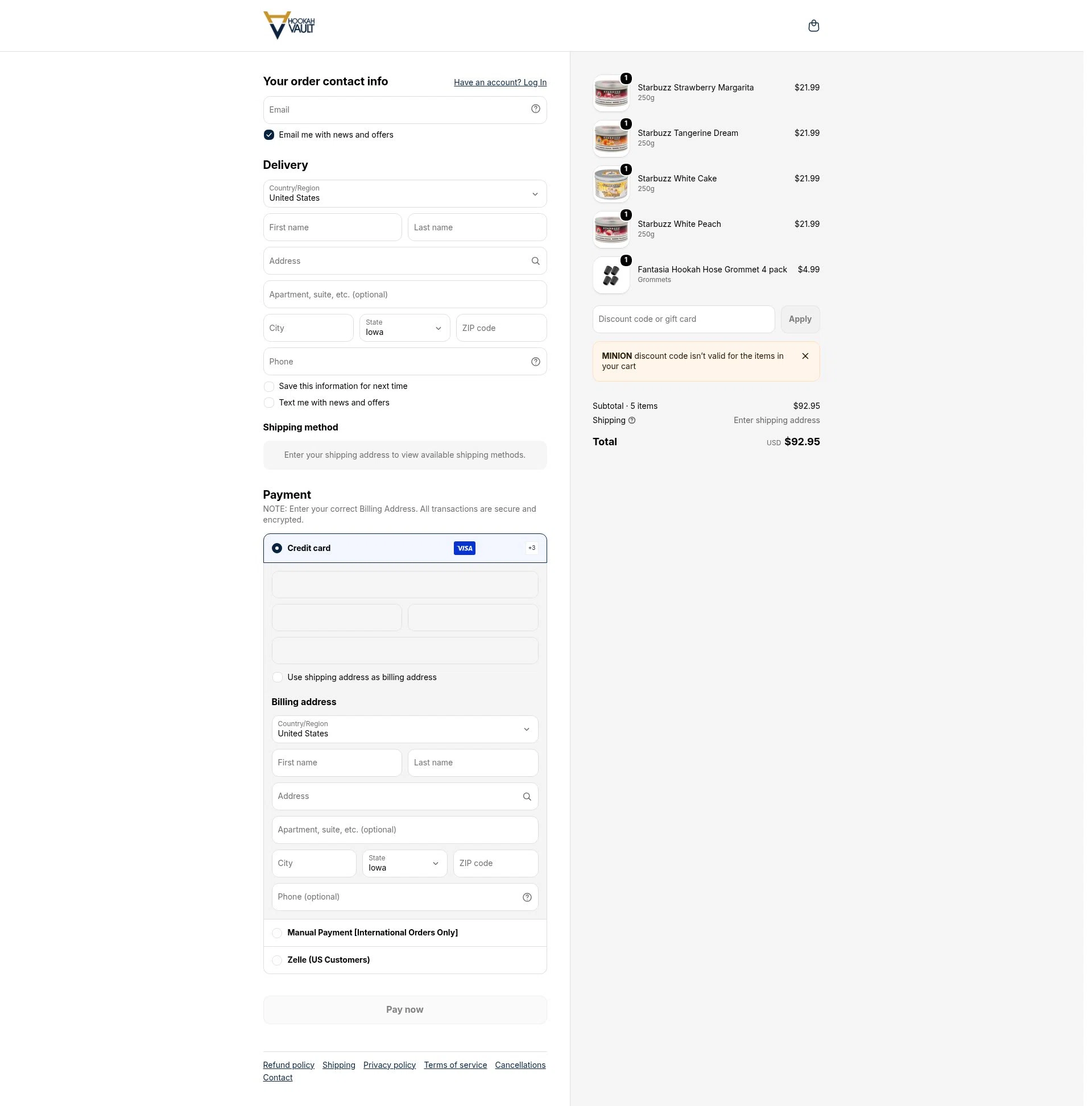The height and width of the screenshot is (1106, 1092).
Task: Open the delivery State dropdown showing Iowa
Action: tap(404, 328)
